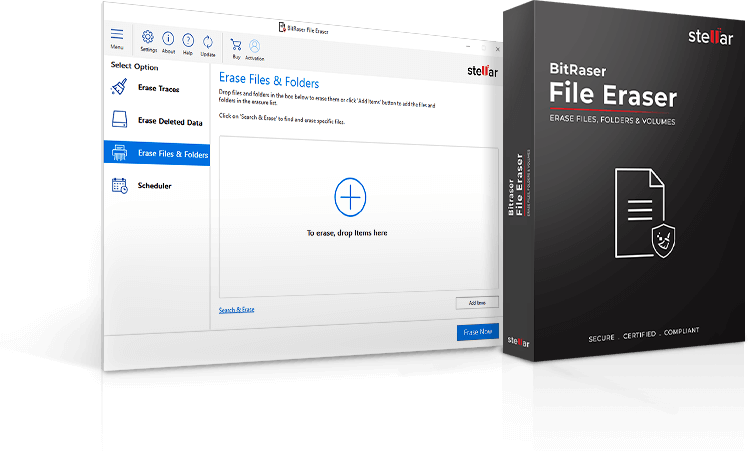Open the Scheduler label
Image resolution: width=748 pixels, height=451 pixels.
155,186
